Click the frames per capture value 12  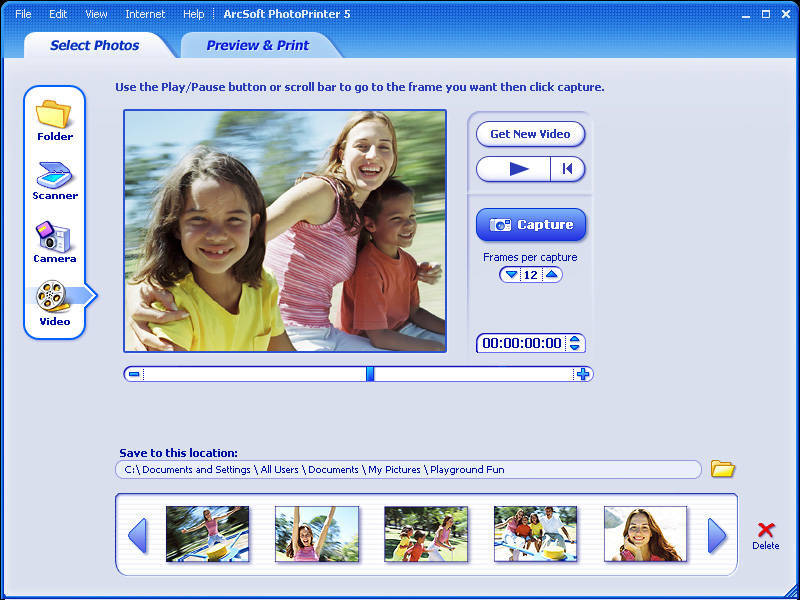(531, 275)
